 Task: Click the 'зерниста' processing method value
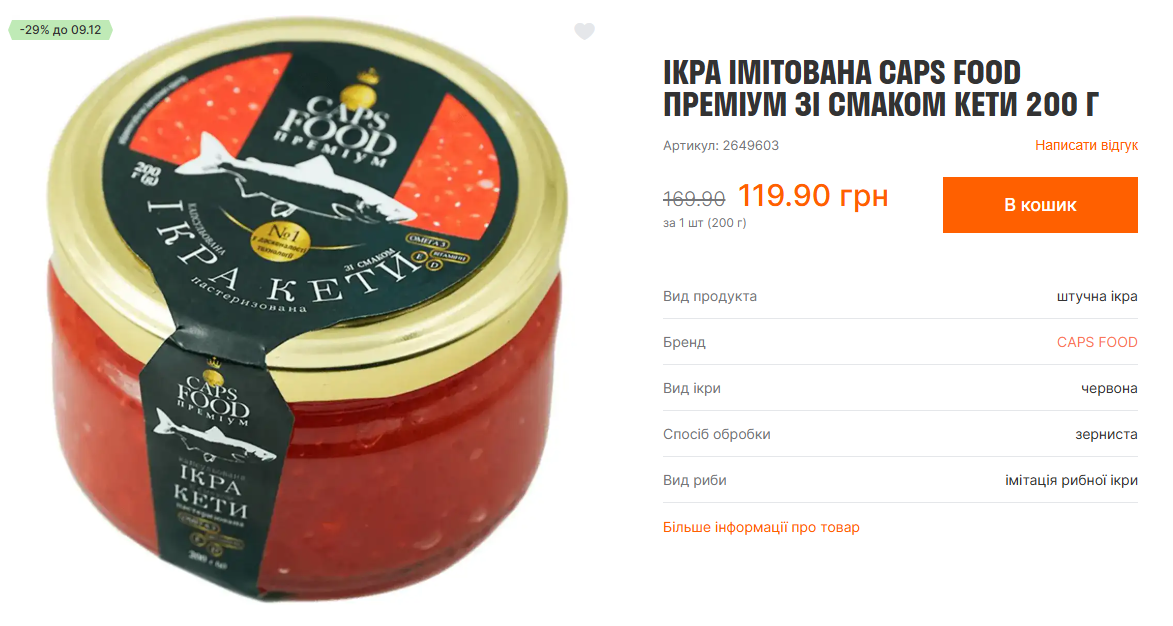1106,434
